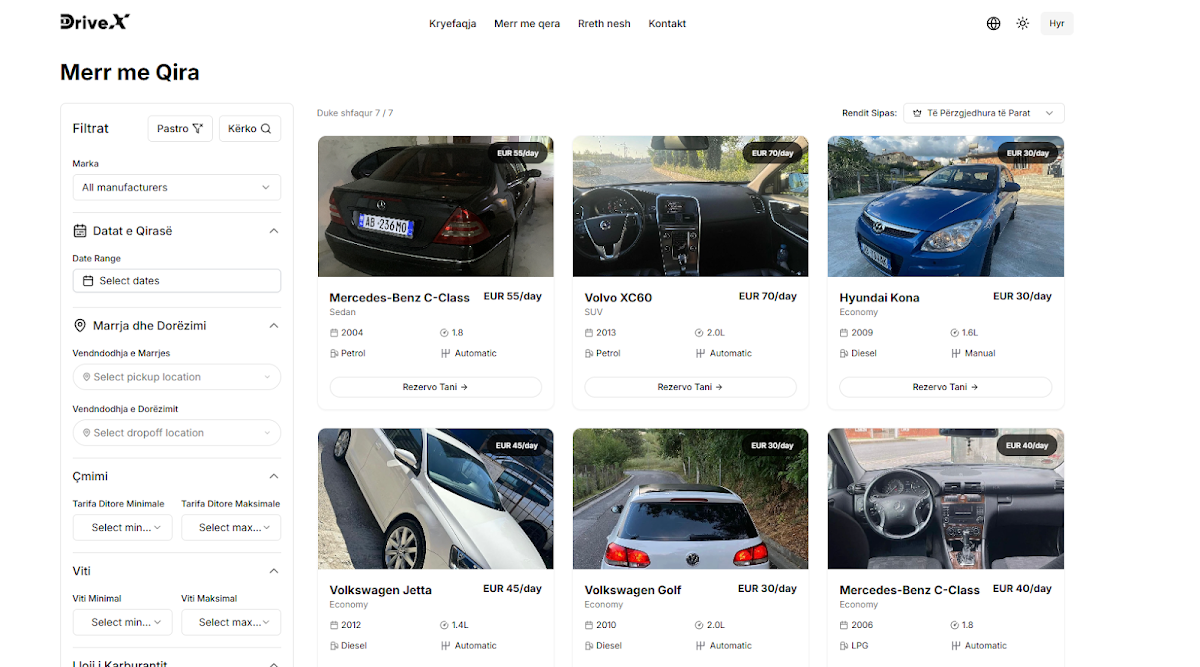
Task: Toggle the sun theme icon
Action: 1022,23
